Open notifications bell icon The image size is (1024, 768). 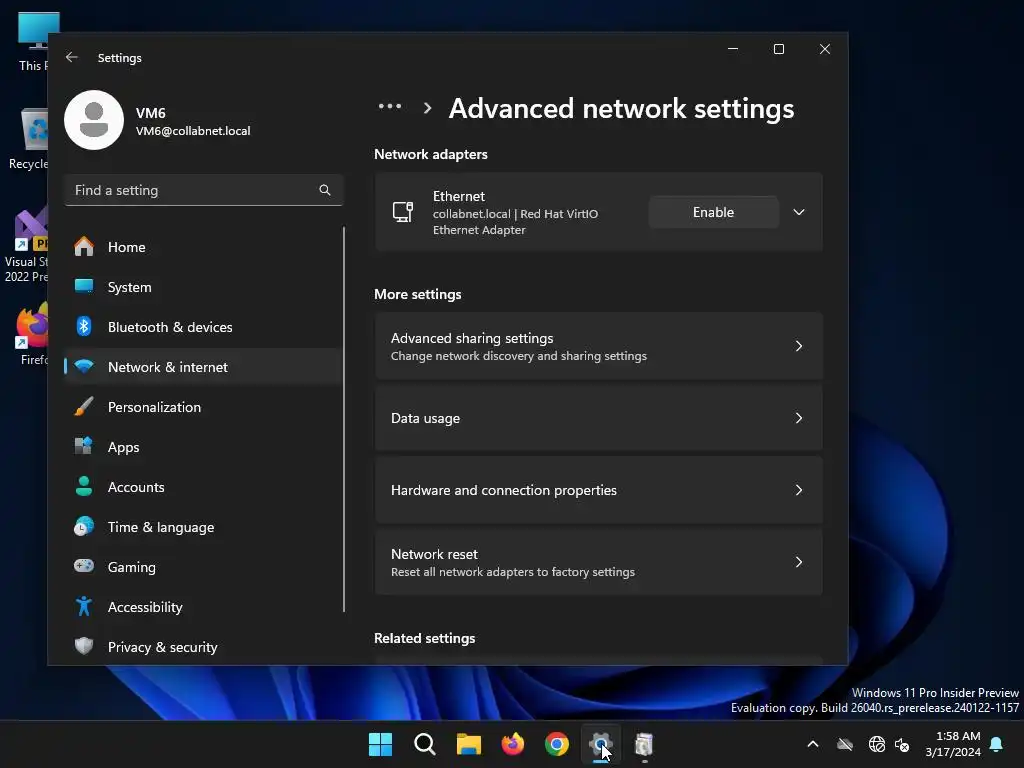click(997, 744)
